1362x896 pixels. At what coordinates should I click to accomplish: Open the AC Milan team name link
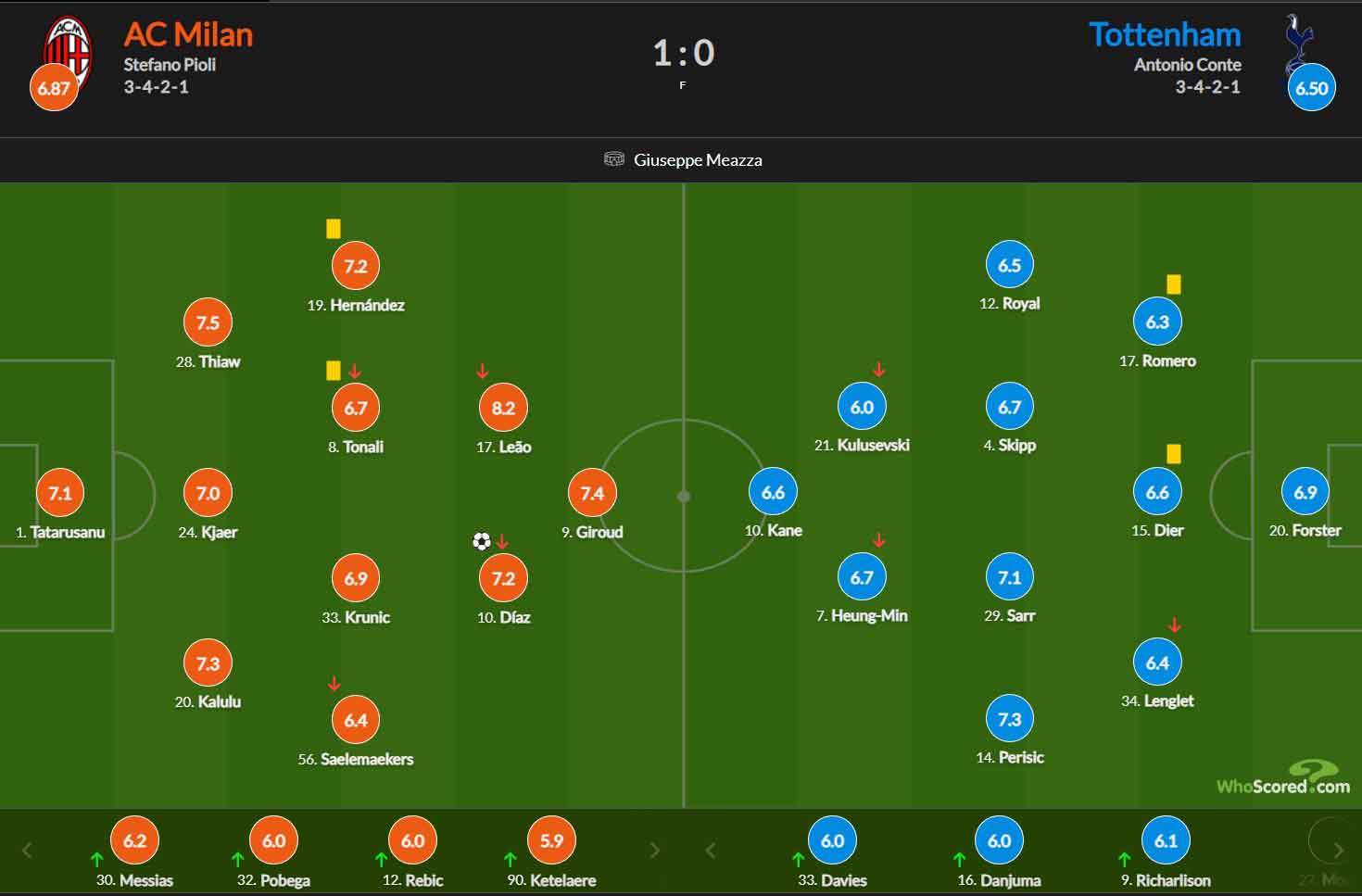(188, 34)
